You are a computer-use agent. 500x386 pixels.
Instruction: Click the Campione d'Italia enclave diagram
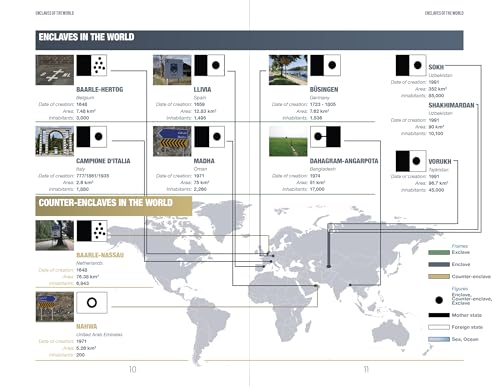pos(92,137)
